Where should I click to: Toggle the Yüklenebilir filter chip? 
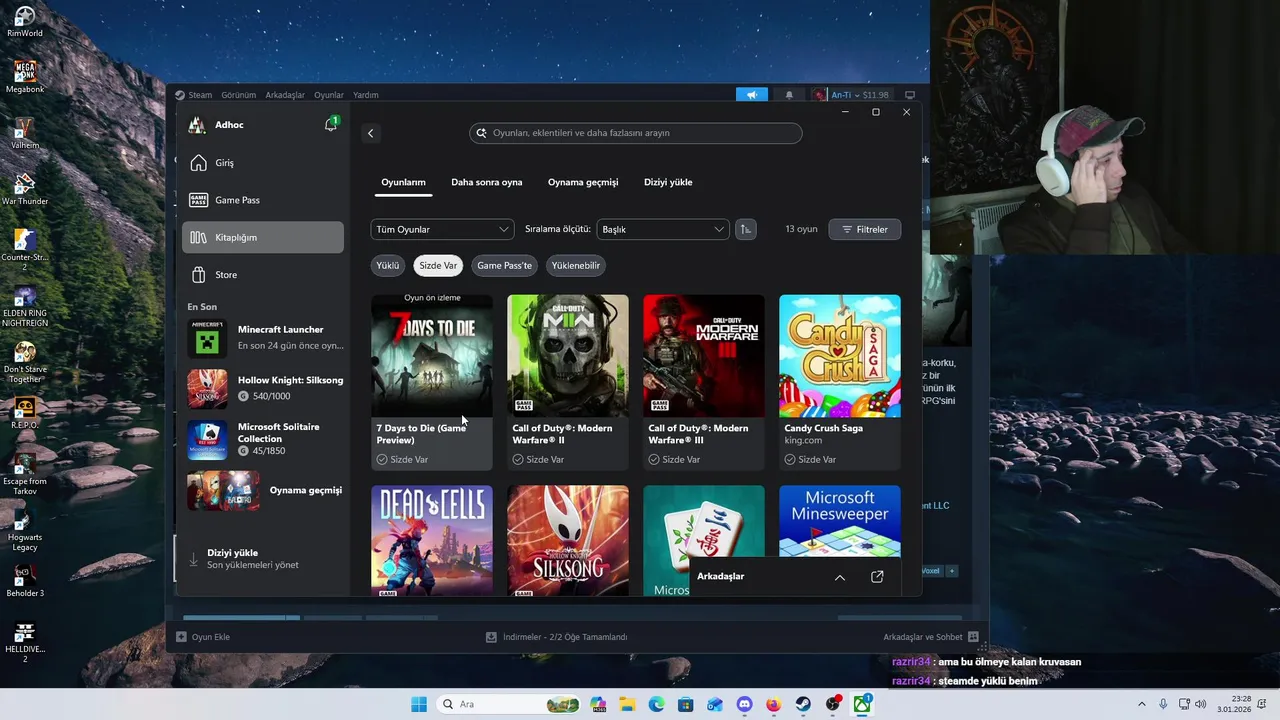pyautogui.click(x=576, y=265)
